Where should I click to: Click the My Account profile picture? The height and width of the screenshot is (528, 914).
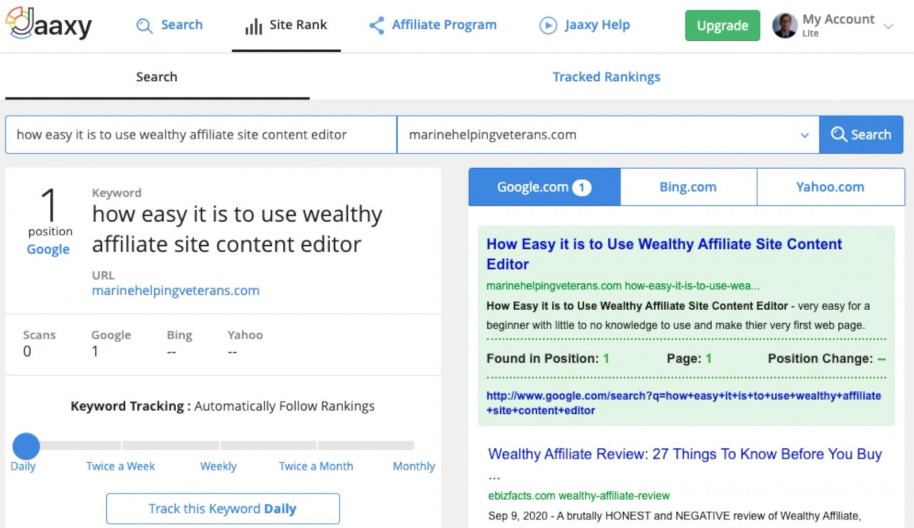(x=785, y=26)
